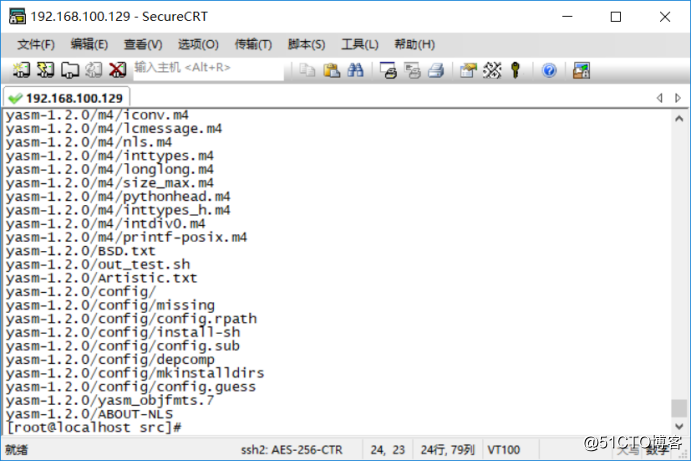This screenshot has width=692, height=461.
Task: Click the line yasm-1.2.0/m4/nls.m4
Action: click(x=89, y=142)
